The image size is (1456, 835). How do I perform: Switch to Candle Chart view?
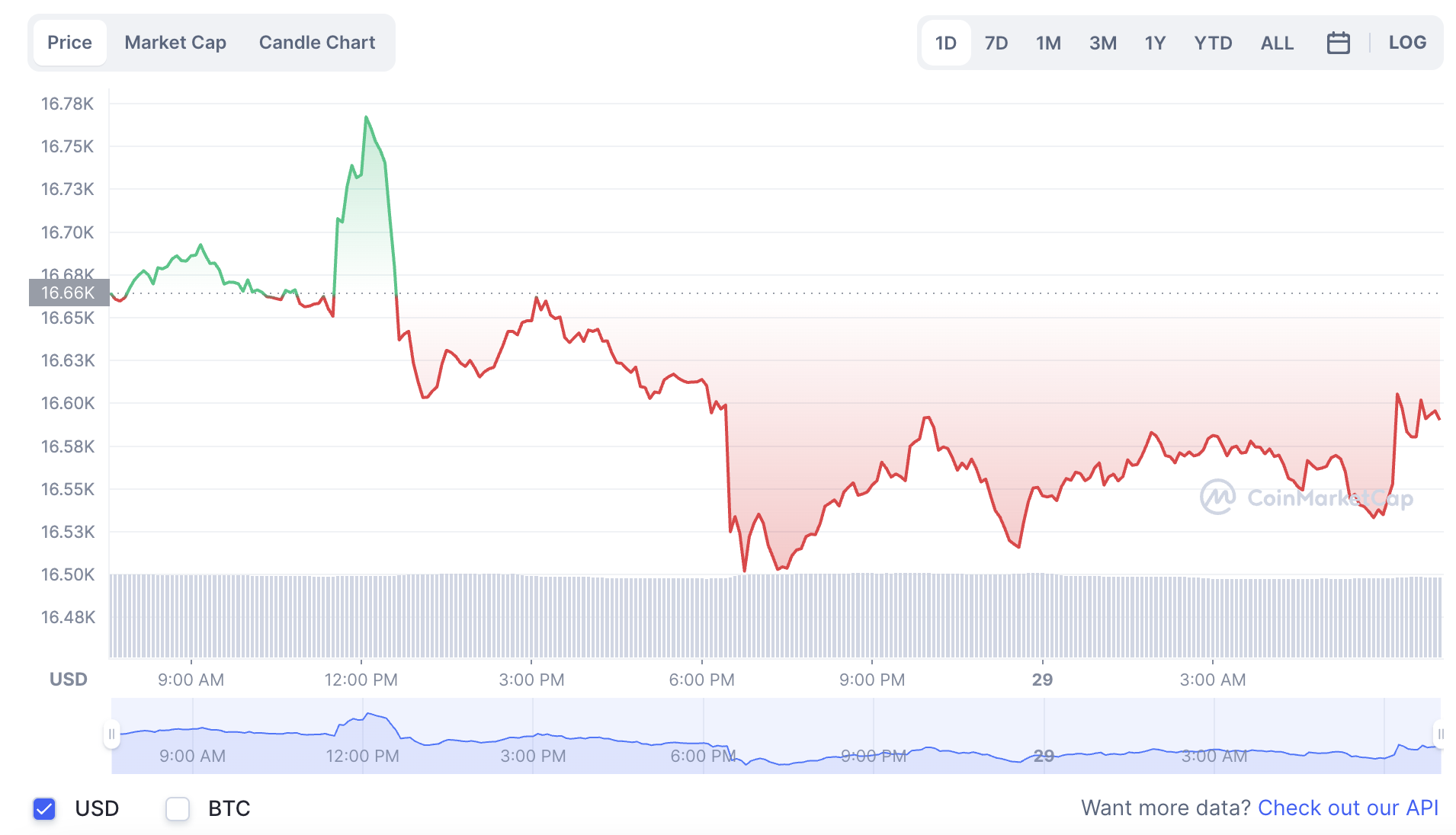pos(317,43)
